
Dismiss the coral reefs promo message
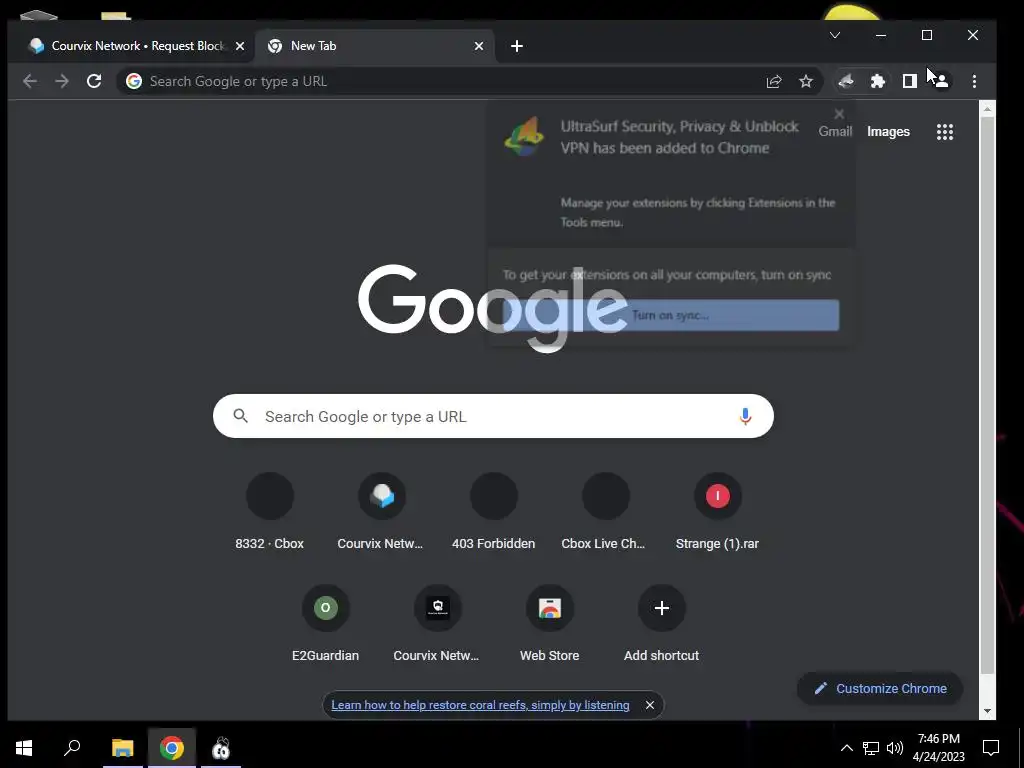click(x=650, y=705)
